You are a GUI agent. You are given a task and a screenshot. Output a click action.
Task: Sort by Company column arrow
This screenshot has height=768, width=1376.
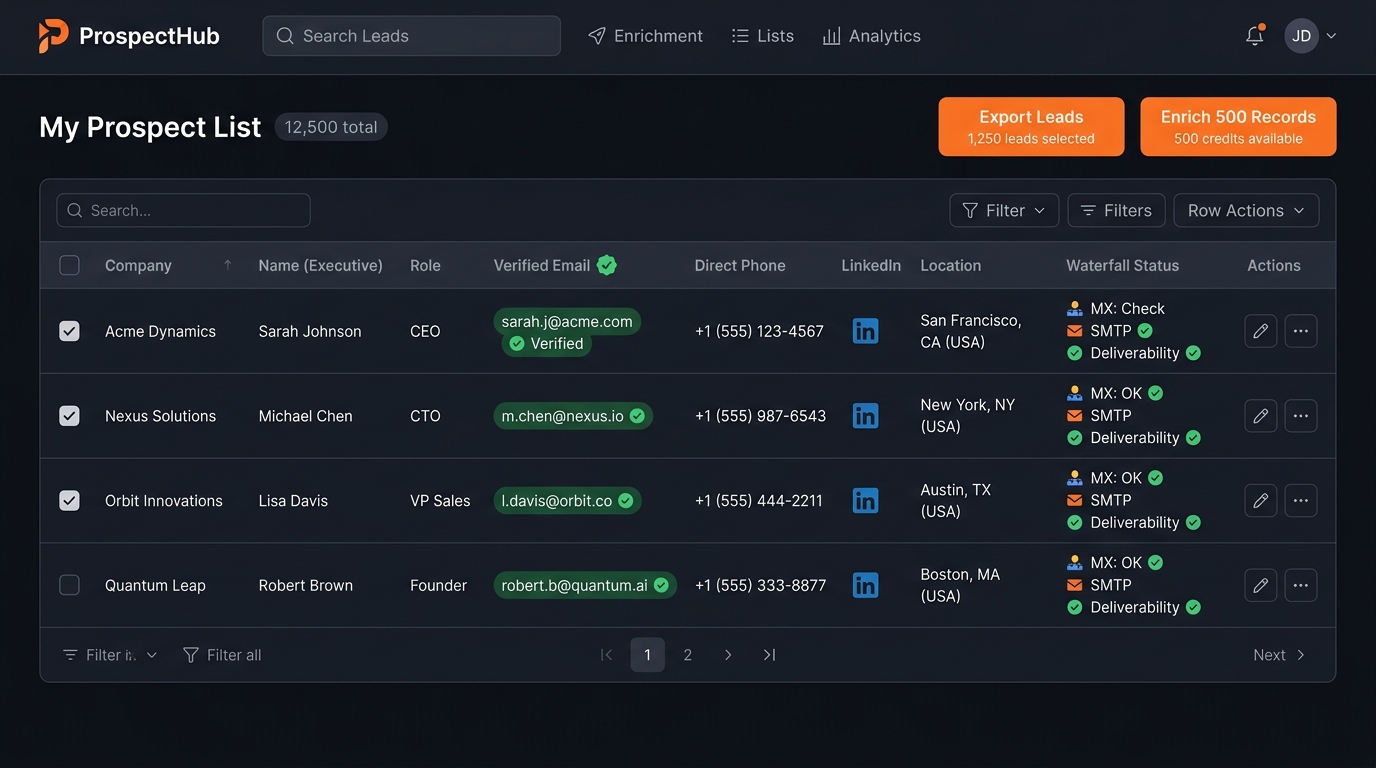point(228,265)
